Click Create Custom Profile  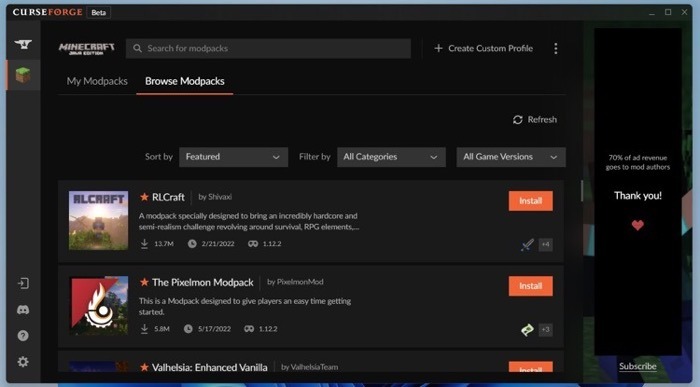pyautogui.click(x=483, y=48)
